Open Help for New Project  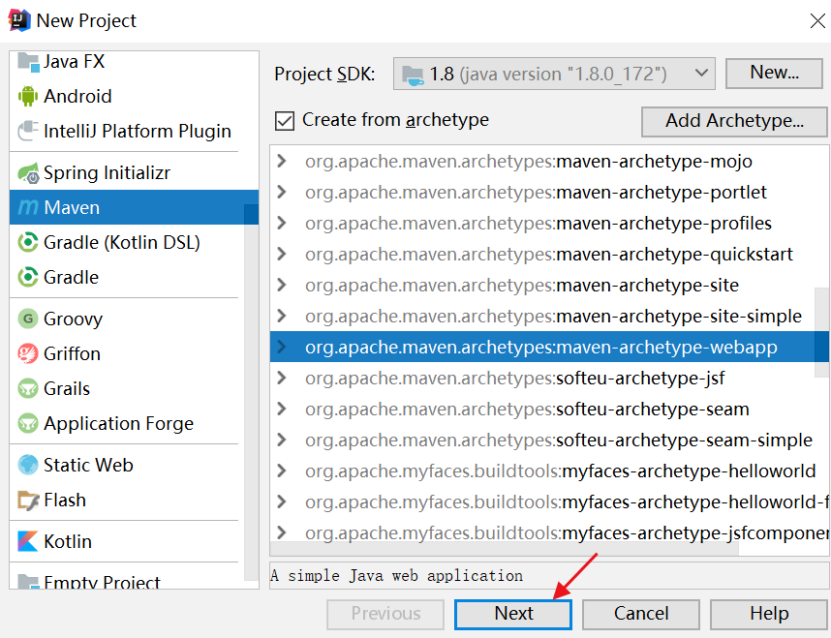point(768,614)
